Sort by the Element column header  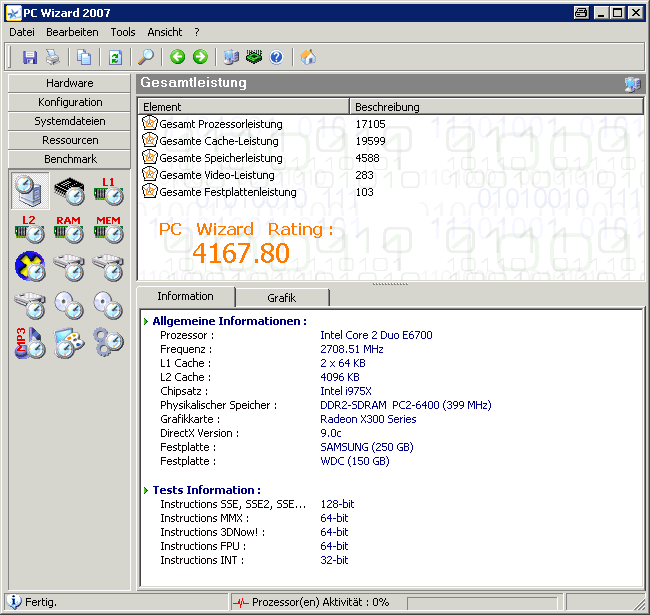tap(244, 107)
